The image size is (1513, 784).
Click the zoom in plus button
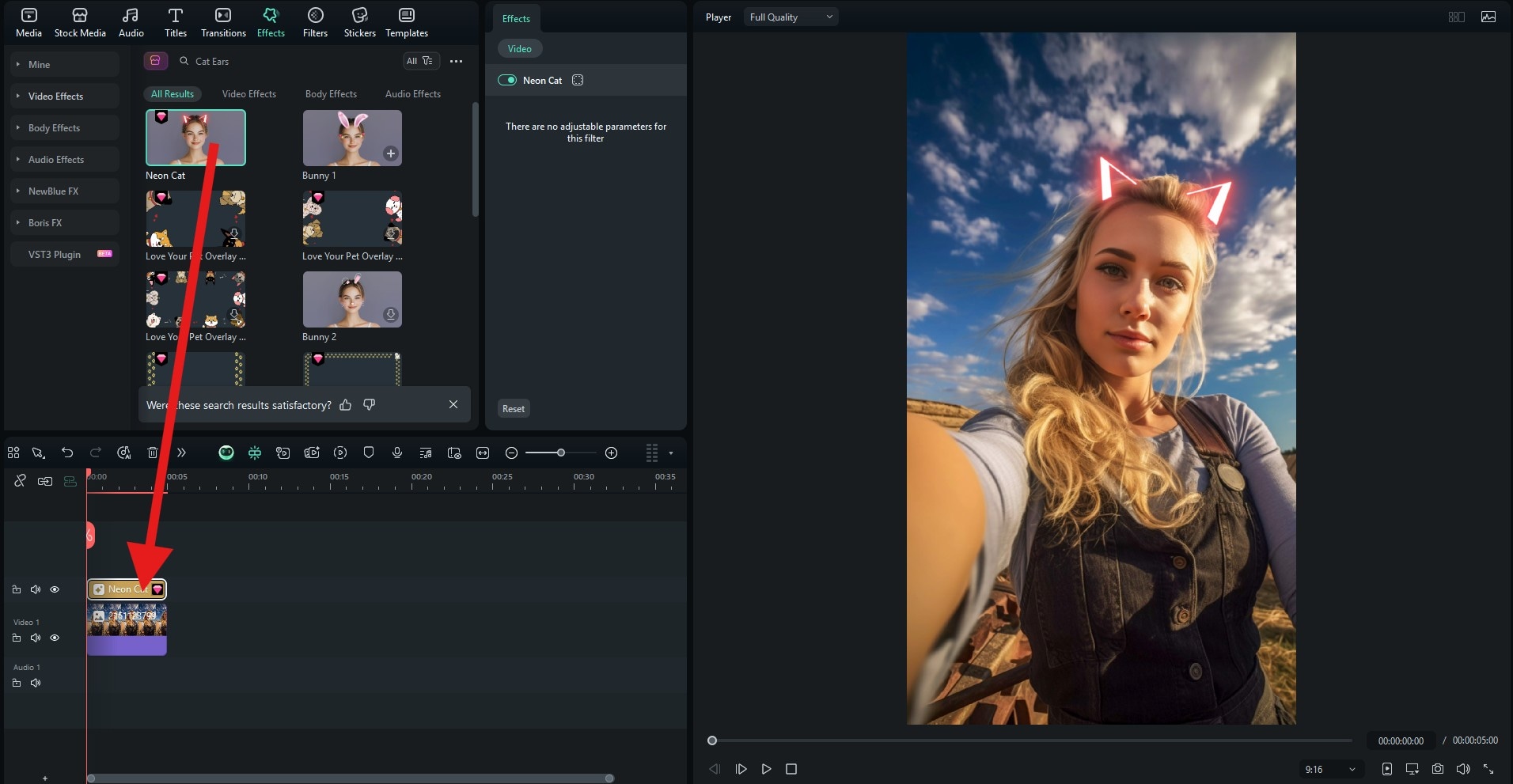click(x=611, y=453)
